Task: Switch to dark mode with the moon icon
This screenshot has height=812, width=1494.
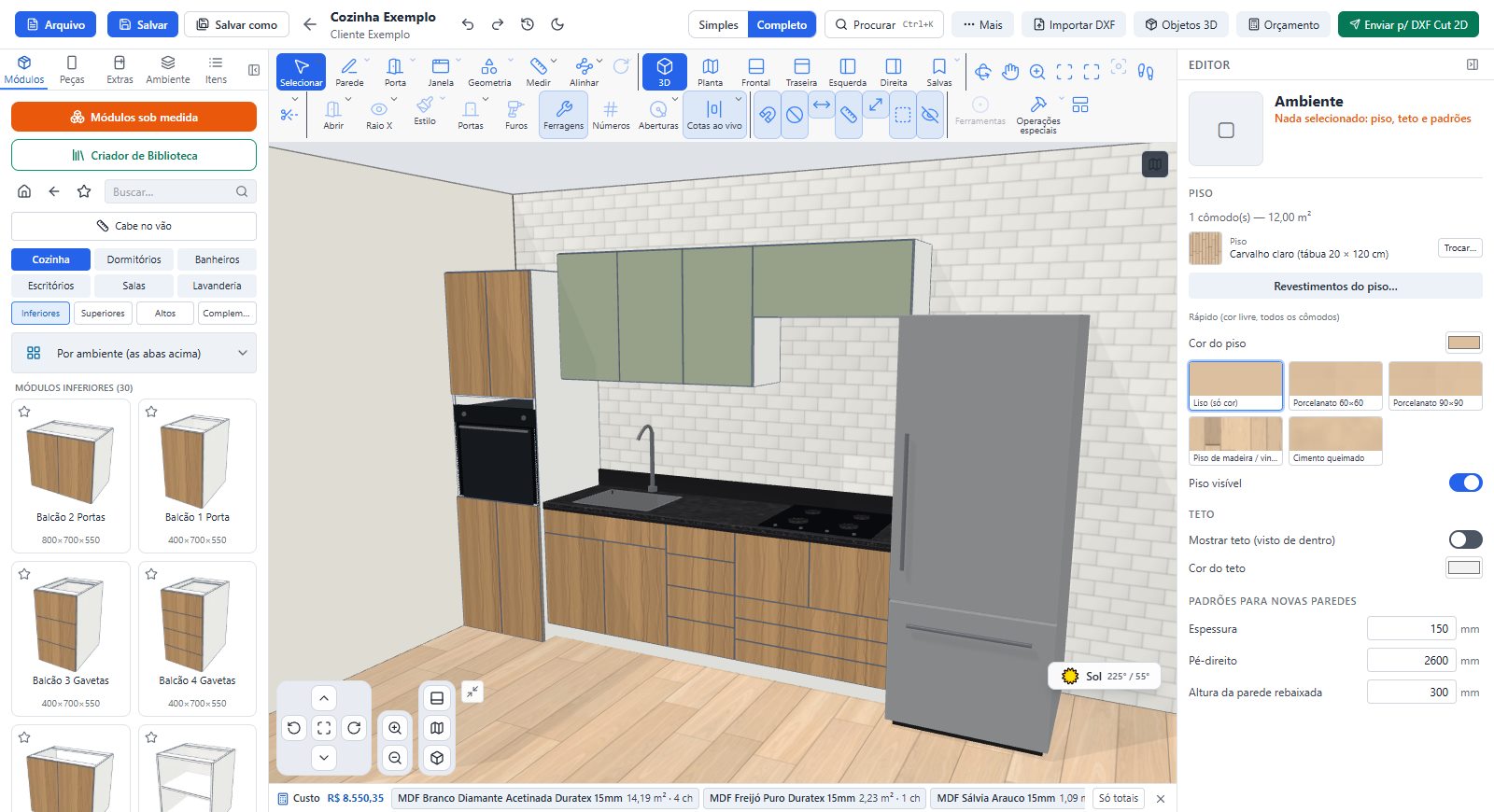Action: pyautogui.click(x=557, y=24)
